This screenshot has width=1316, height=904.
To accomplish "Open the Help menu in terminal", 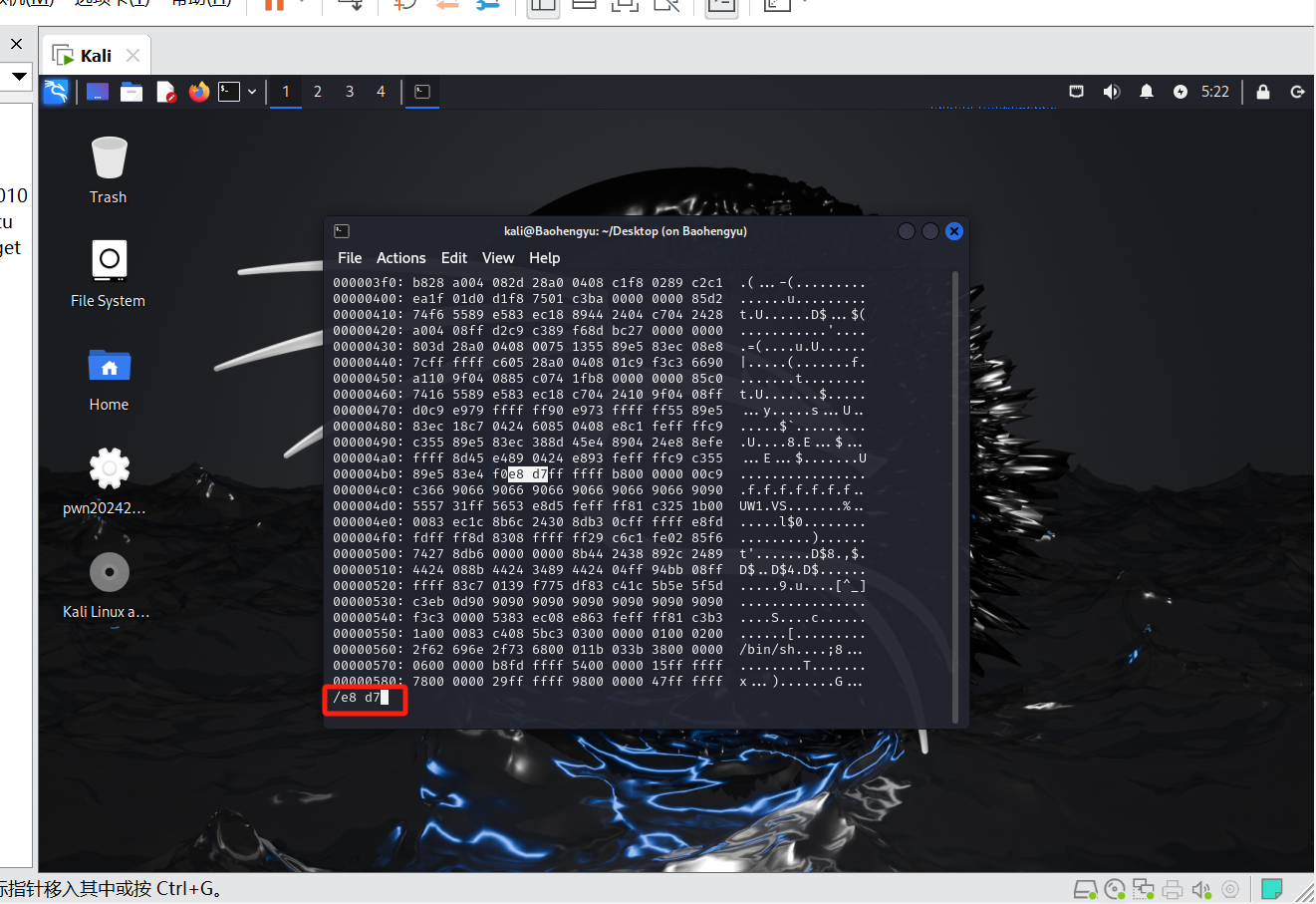I will click(545, 258).
